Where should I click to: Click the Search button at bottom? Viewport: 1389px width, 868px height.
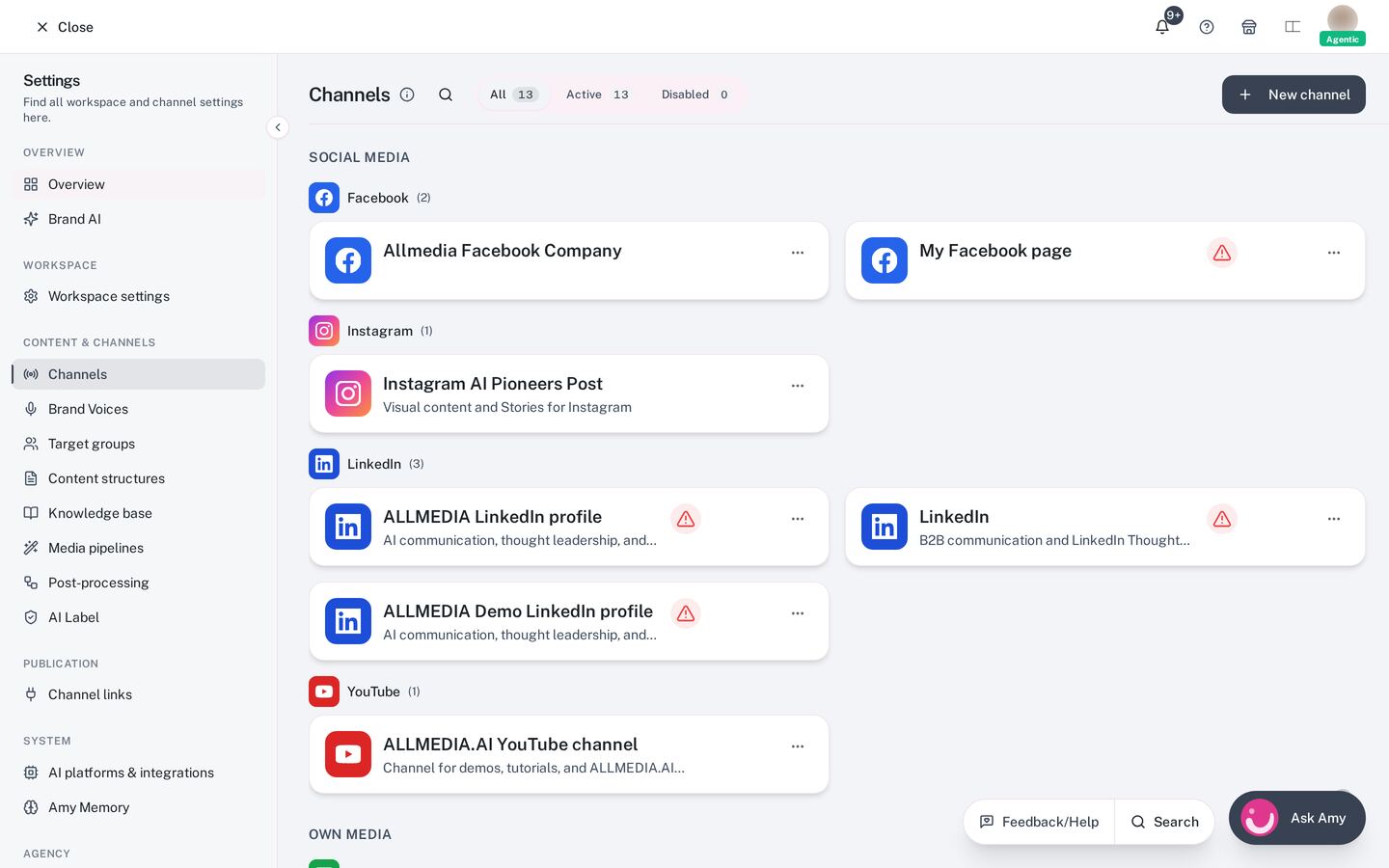1164,822
